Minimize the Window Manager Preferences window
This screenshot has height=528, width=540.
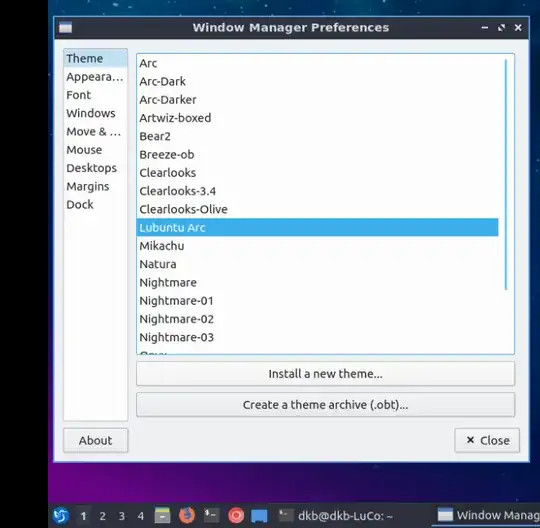[485, 28]
